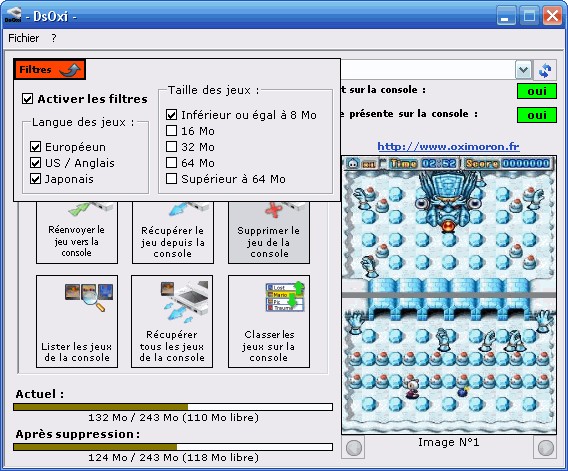This screenshot has height=471, width=568.
Task: Click the DsOxi title bar logo
Action: [x=13, y=15]
